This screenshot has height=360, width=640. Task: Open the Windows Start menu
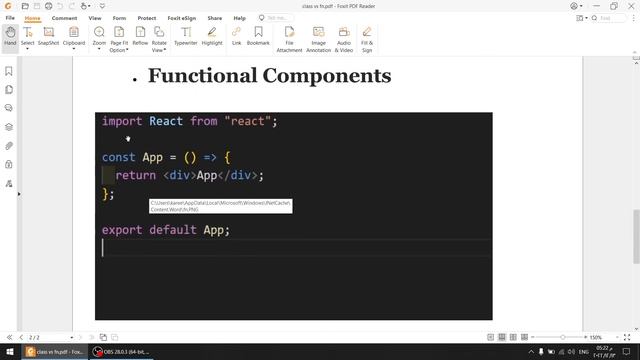(10, 352)
